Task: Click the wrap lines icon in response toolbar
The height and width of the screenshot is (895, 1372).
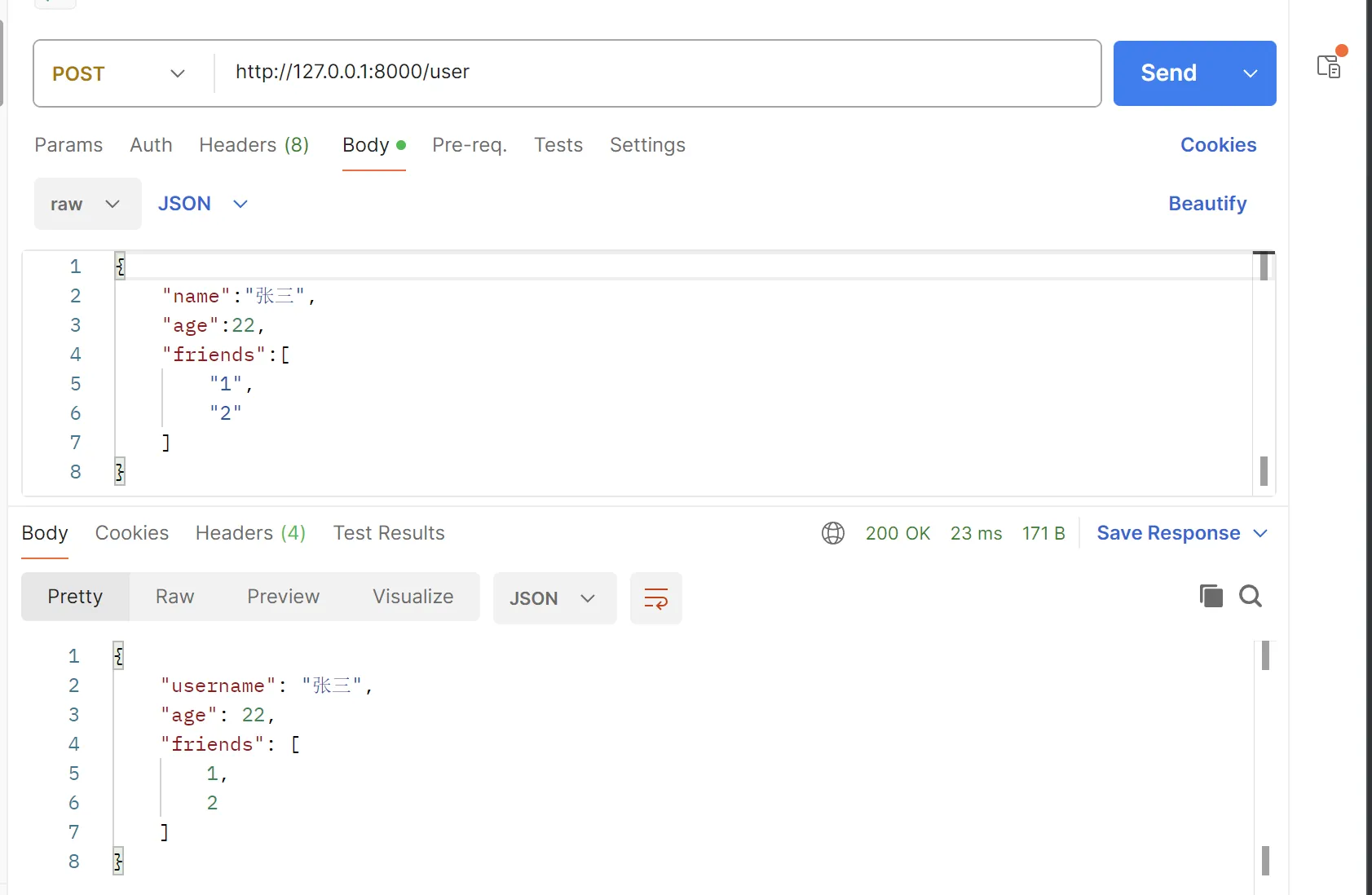Action: 655,598
